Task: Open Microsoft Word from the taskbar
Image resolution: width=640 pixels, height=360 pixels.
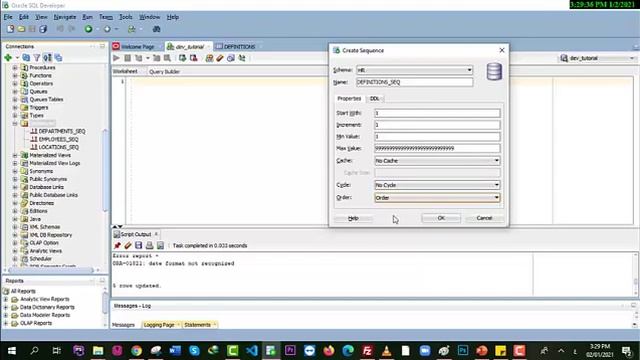Action: click(175, 351)
